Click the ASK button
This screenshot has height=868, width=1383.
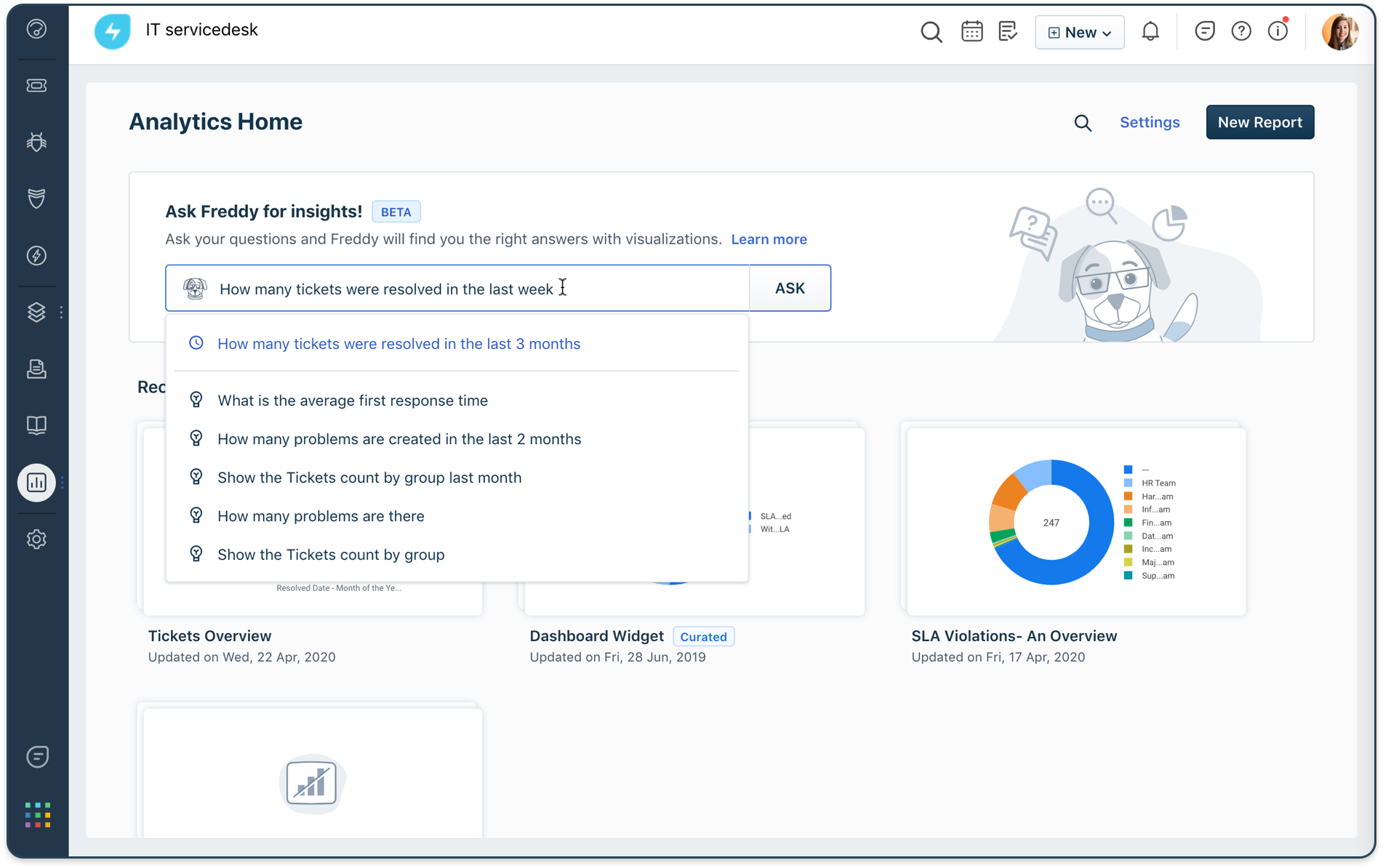790,289
